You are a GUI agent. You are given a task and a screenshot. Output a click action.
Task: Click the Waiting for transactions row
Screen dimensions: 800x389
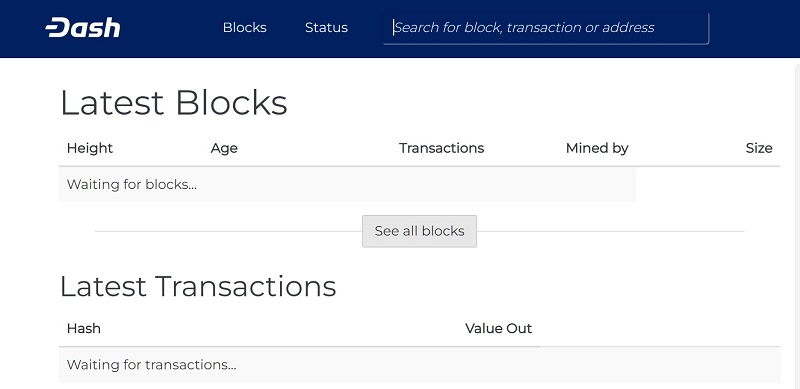[419, 365]
